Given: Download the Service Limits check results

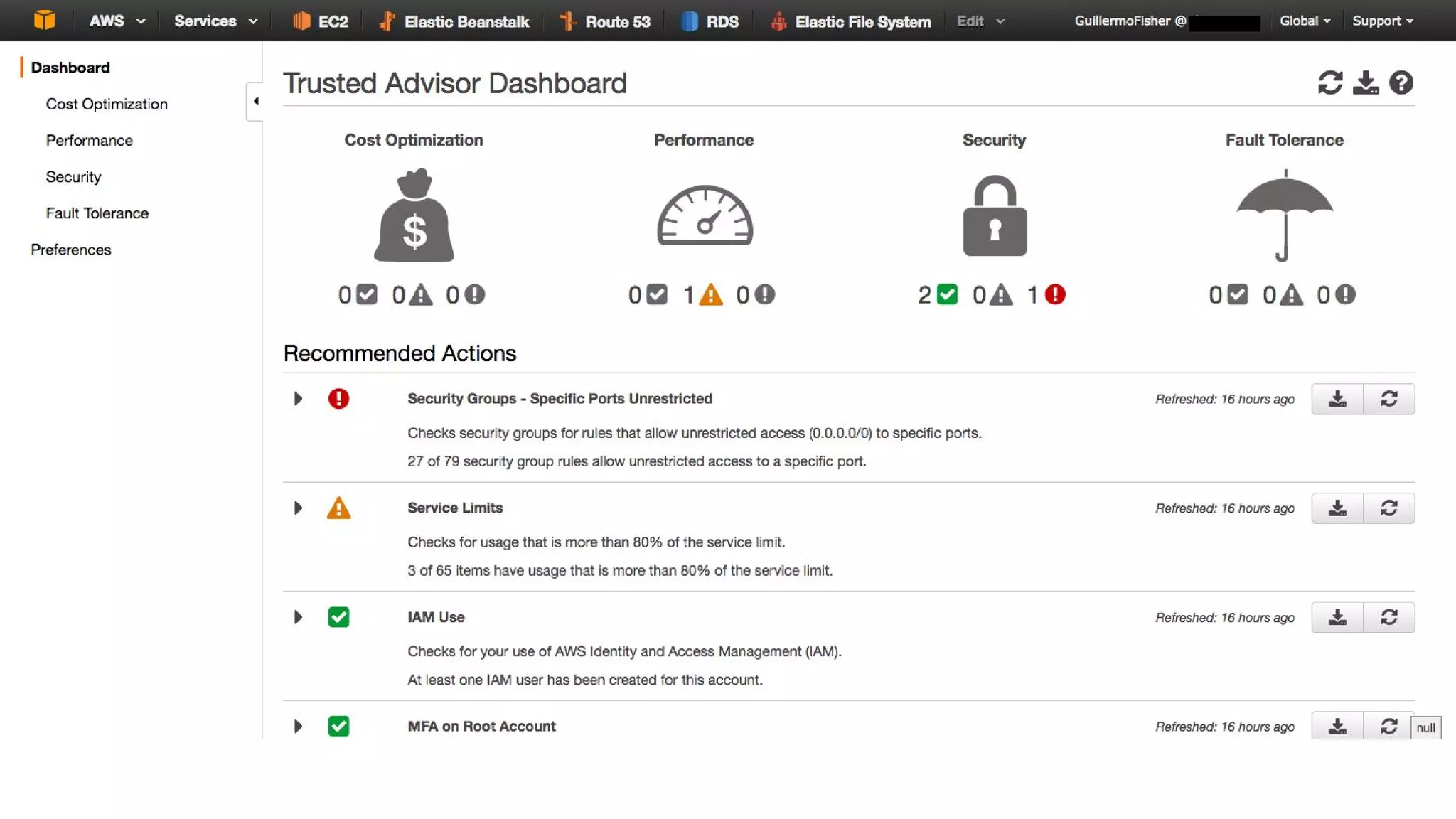Looking at the screenshot, I should click(1337, 508).
